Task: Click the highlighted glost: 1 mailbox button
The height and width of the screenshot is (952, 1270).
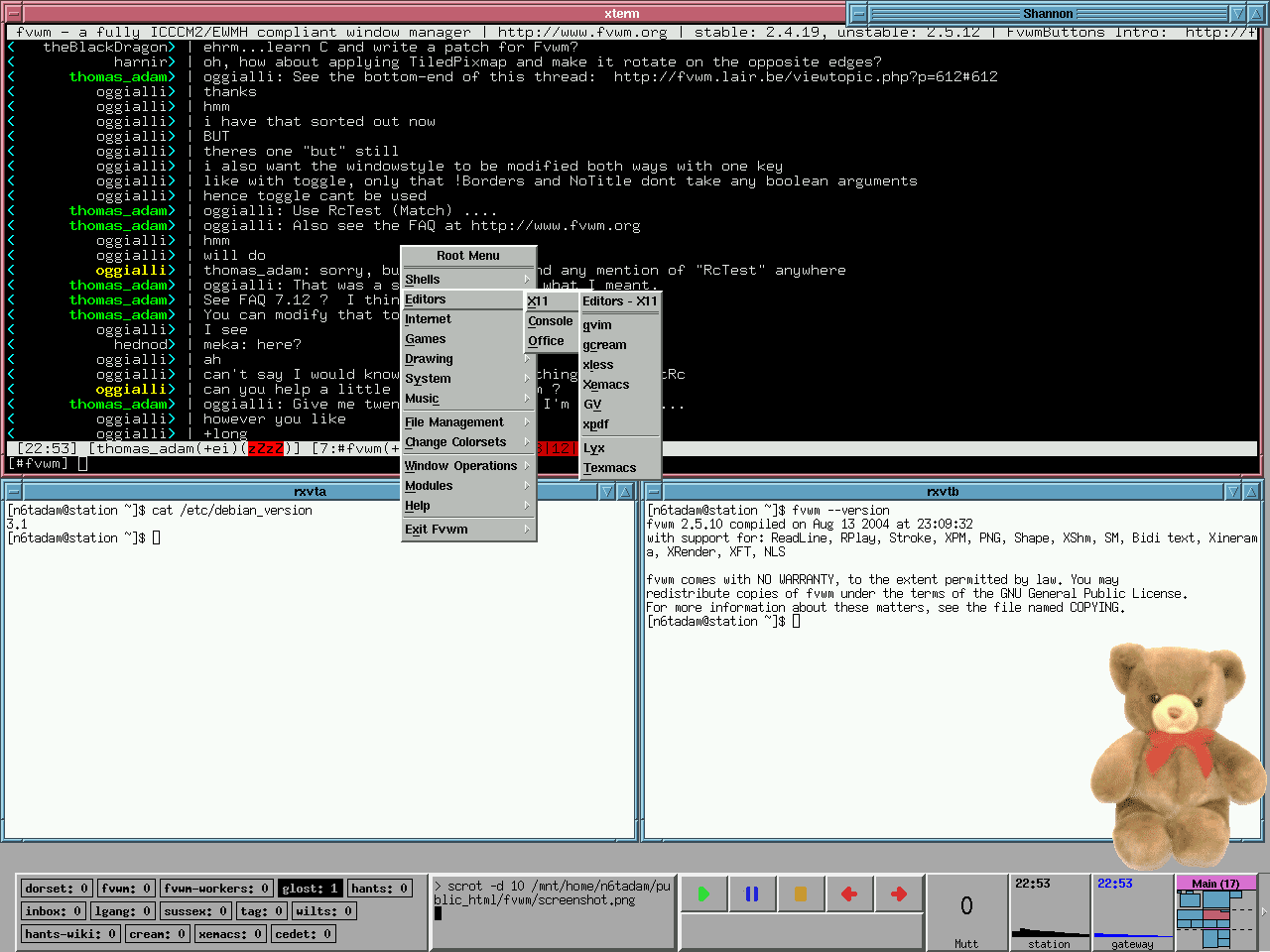Action: [311, 889]
